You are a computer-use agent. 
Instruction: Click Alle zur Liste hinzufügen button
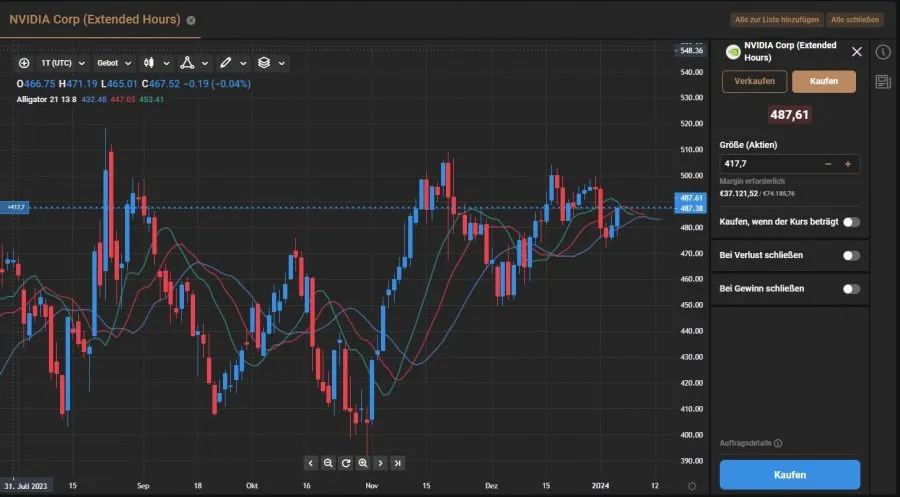[777, 20]
